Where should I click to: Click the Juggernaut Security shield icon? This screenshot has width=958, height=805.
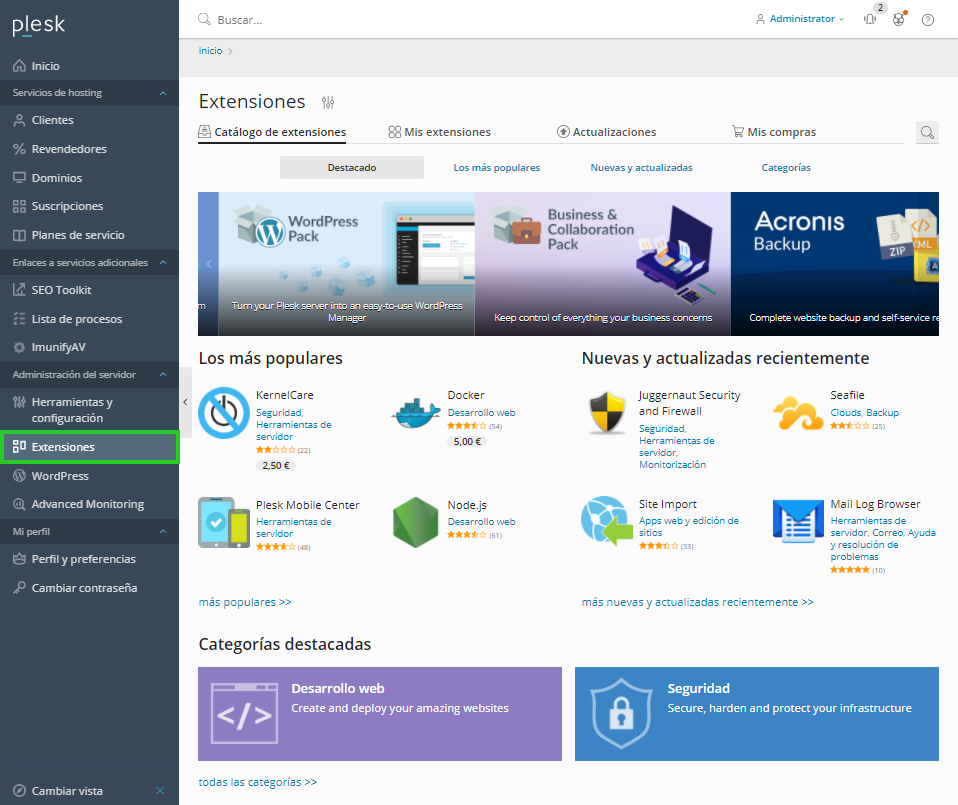(607, 413)
